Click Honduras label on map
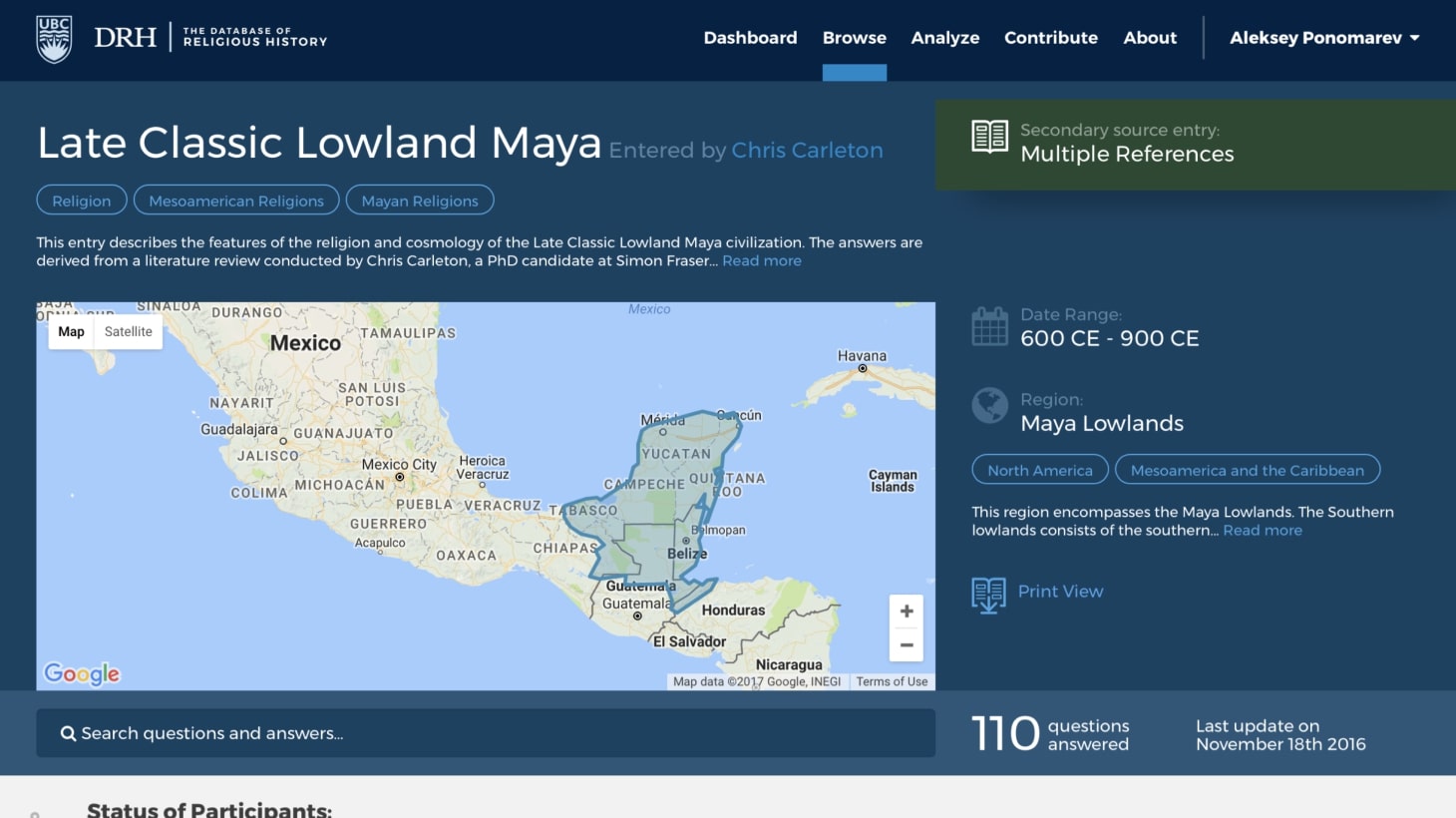This screenshot has width=1456, height=818. [x=733, y=611]
